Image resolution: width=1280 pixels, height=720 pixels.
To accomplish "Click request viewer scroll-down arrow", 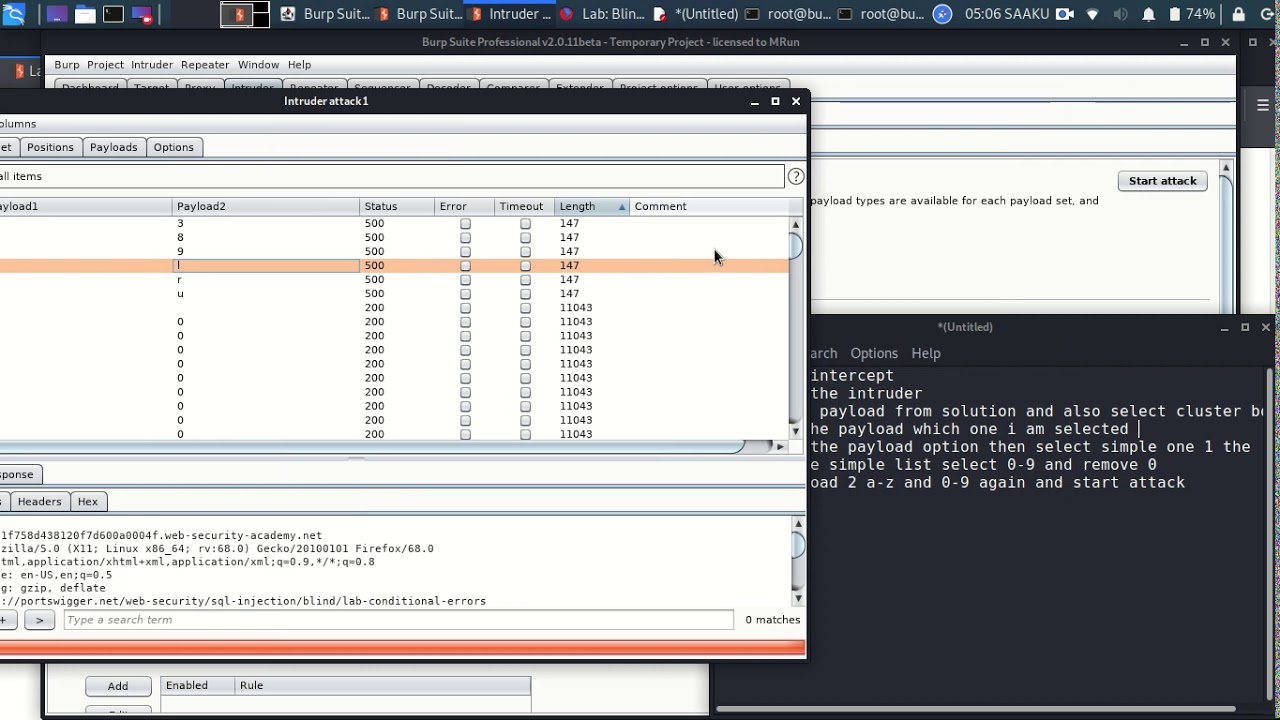I will tap(798, 598).
